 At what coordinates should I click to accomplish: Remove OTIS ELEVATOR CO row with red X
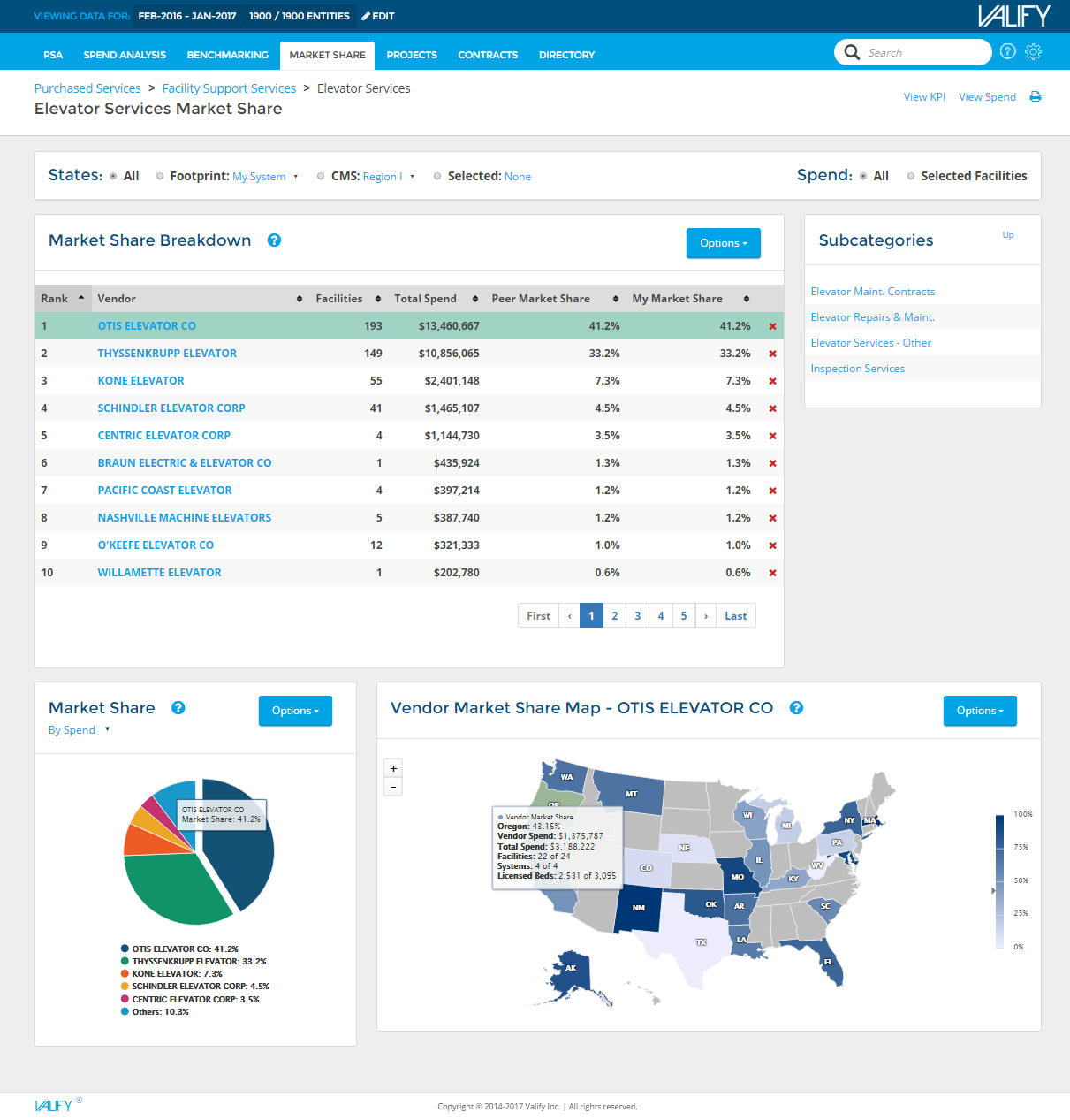(x=772, y=326)
